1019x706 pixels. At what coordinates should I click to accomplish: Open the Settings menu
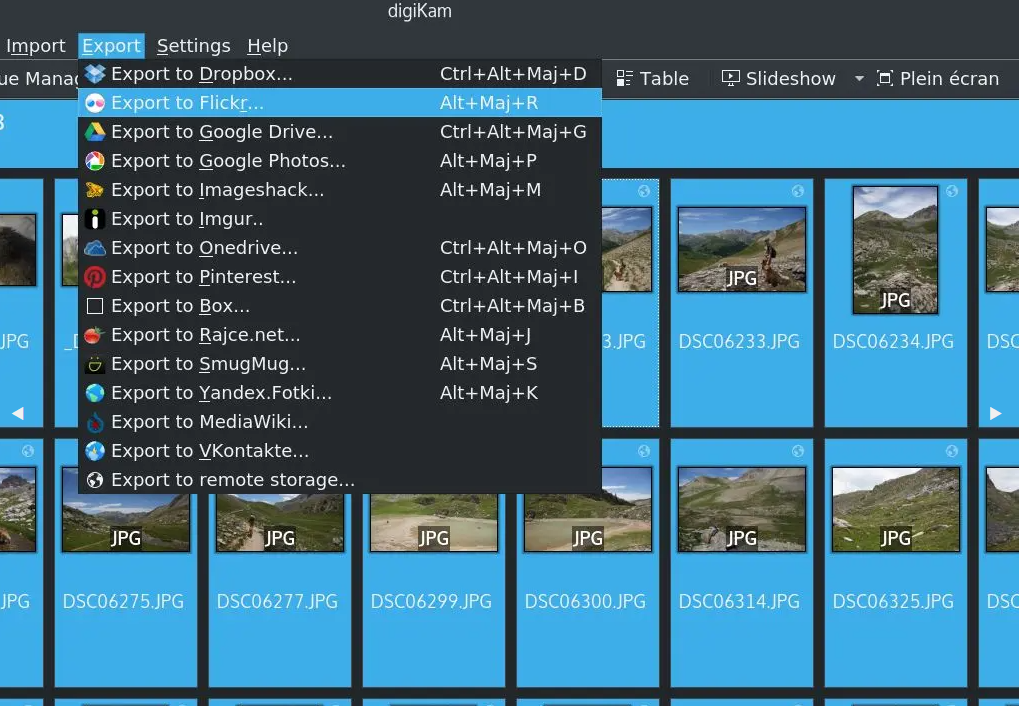tap(194, 46)
